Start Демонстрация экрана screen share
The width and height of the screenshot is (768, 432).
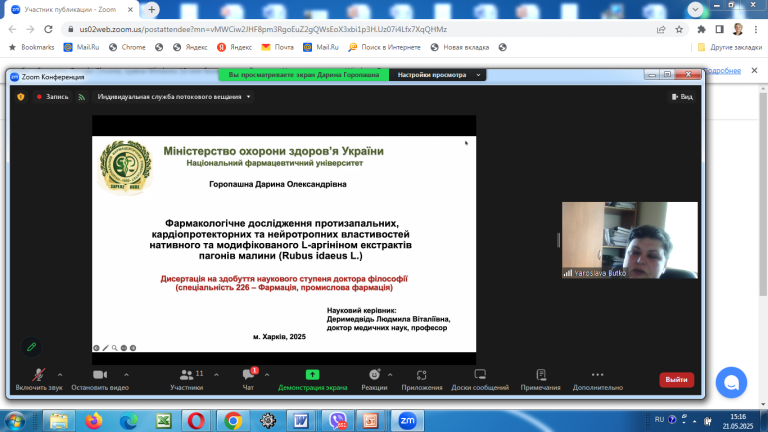[x=312, y=380]
